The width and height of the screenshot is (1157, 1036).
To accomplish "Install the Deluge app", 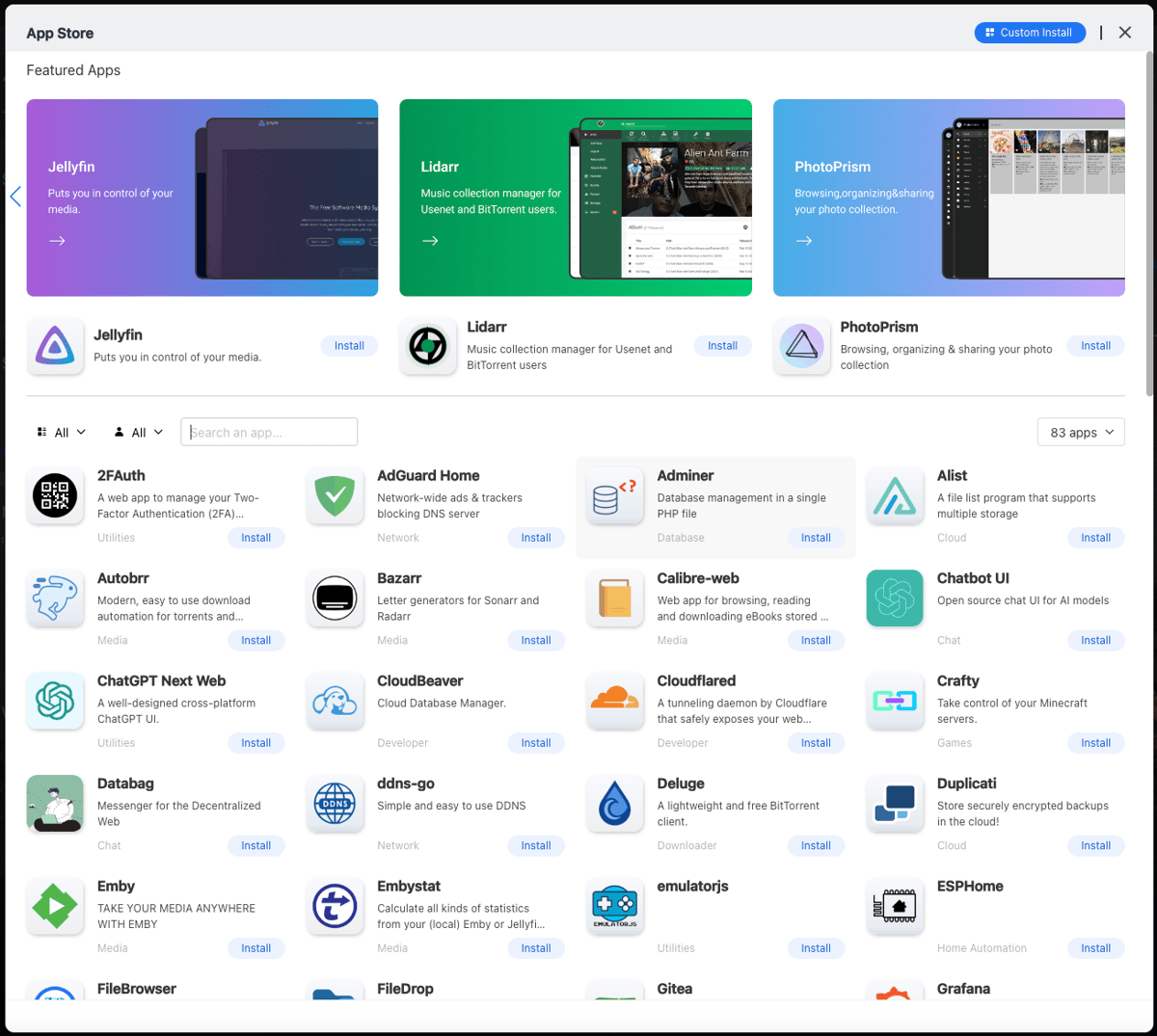I will tap(816, 846).
